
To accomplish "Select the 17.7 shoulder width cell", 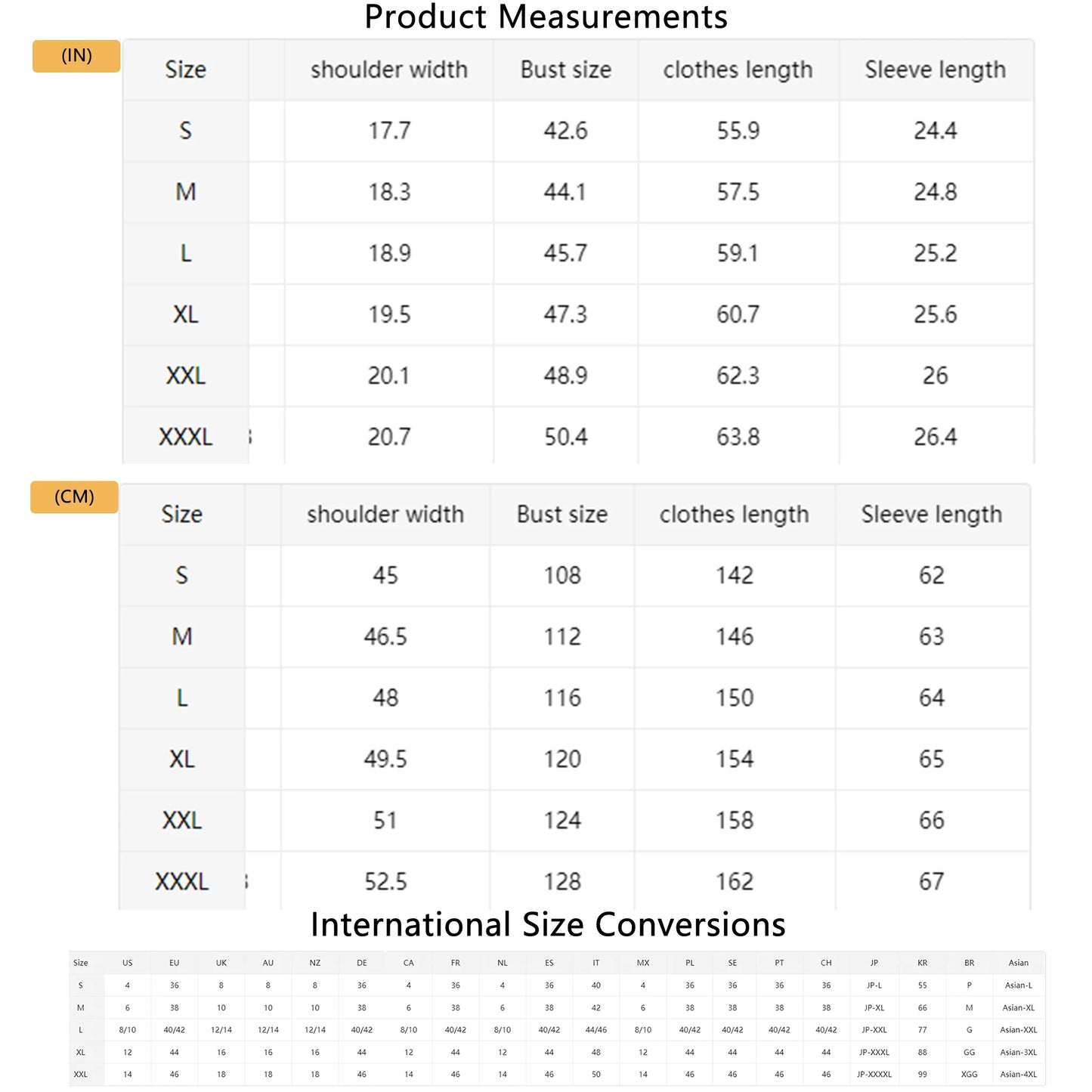I will tap(389, 131).
